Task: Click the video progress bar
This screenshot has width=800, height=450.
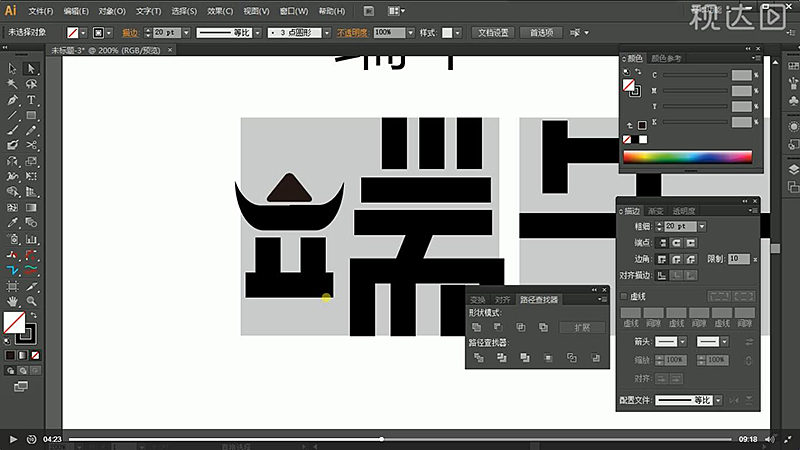Action: (x=400, y=439)
